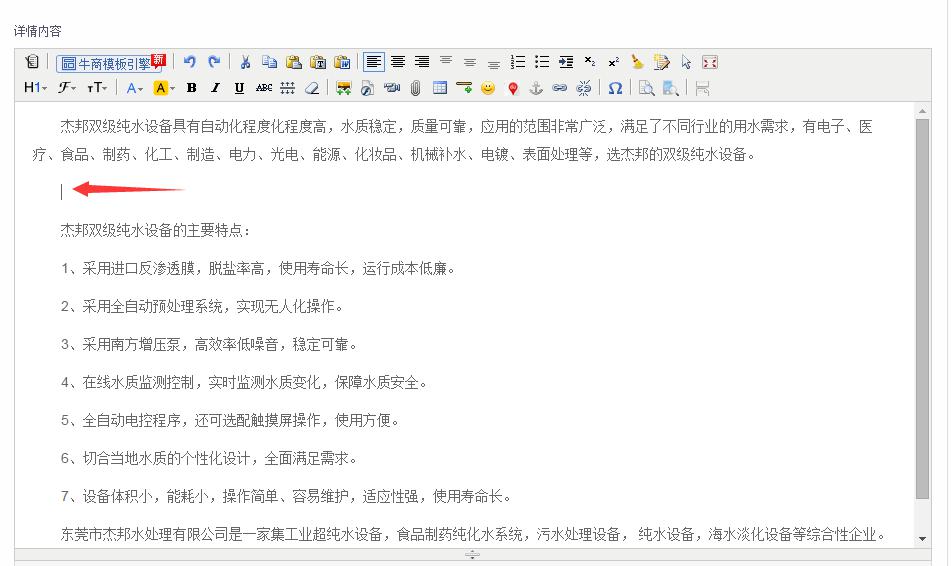Open the font size dropdown
This screenshot has width=952, height=566.
(x=97, y=88)
